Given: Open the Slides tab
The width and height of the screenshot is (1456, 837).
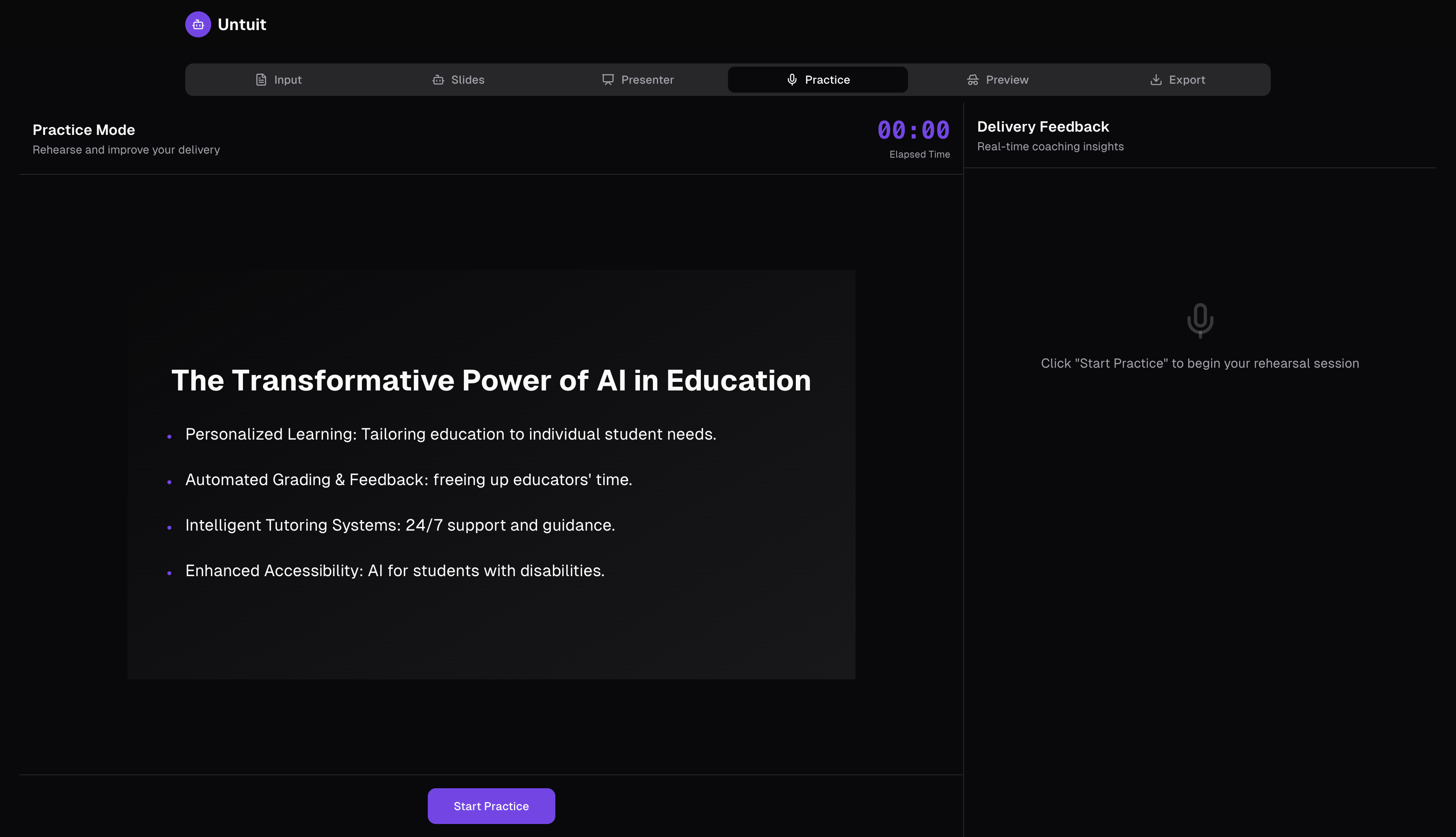Looking at the screenshot, I should (x=459, y=79).
